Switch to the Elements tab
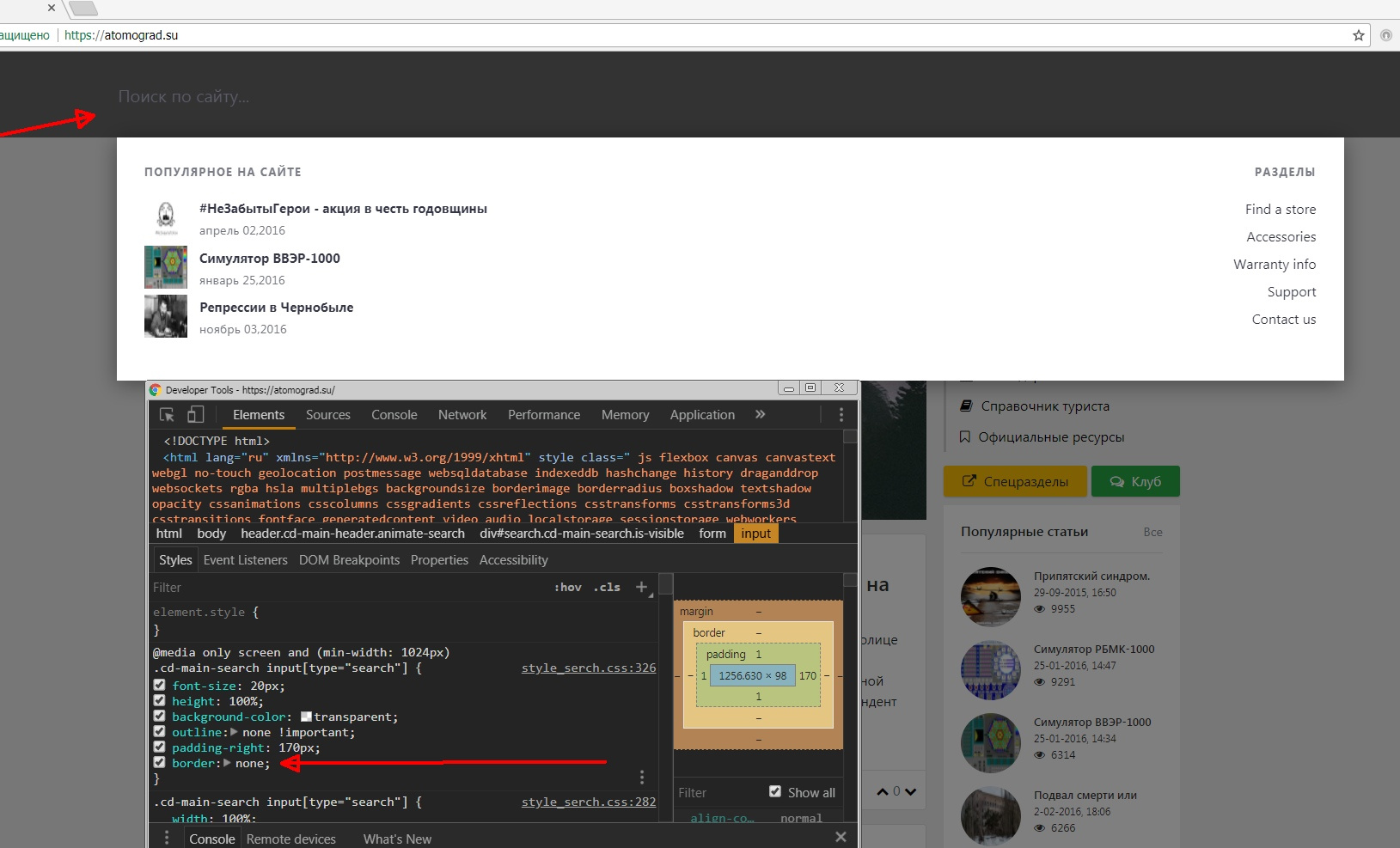 [x=259, y=414]
